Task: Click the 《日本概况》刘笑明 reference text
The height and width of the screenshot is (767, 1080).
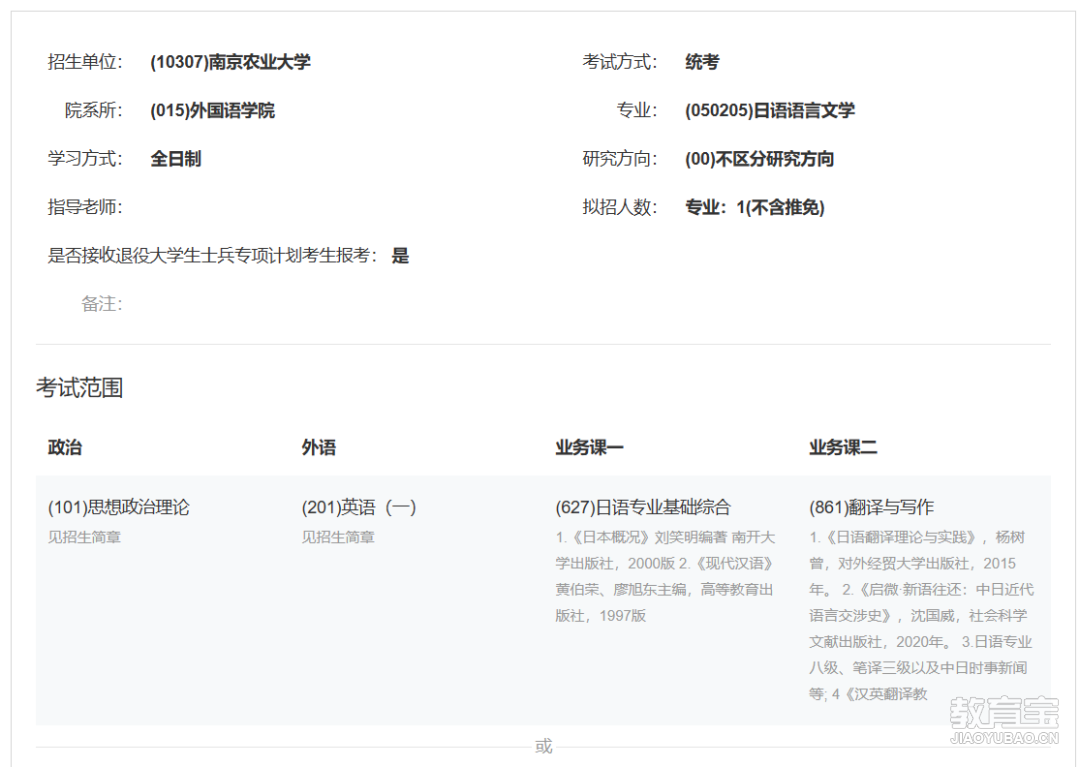Action: tap(665, 576)
